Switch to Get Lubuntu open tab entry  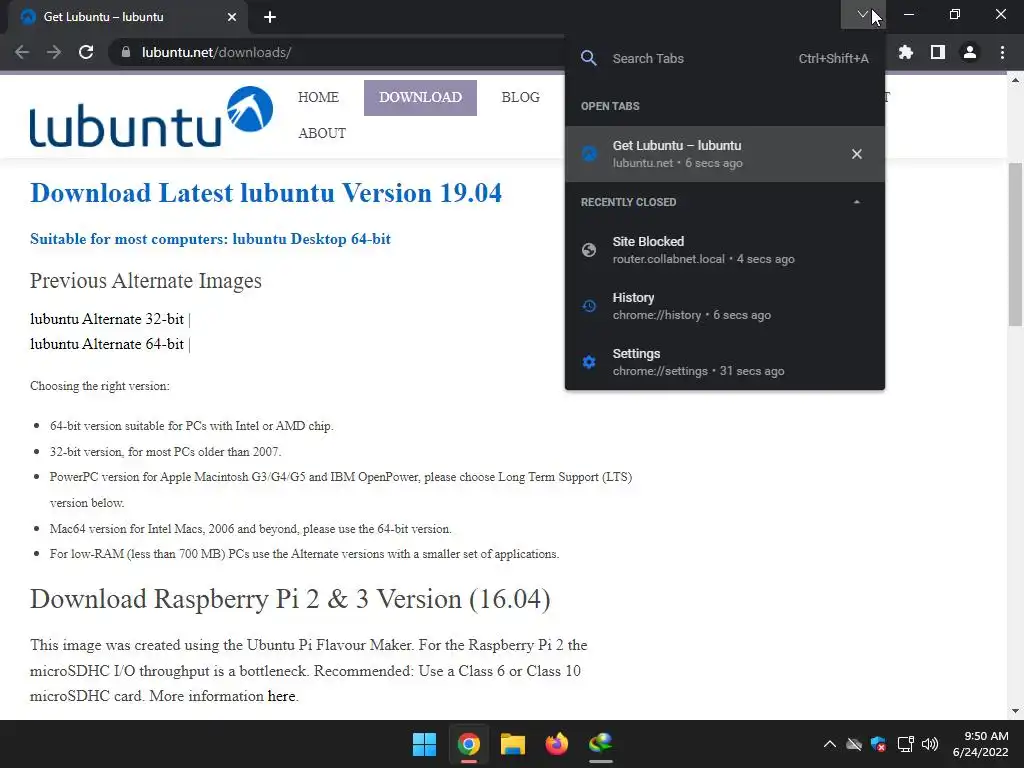tap(725, 154)
